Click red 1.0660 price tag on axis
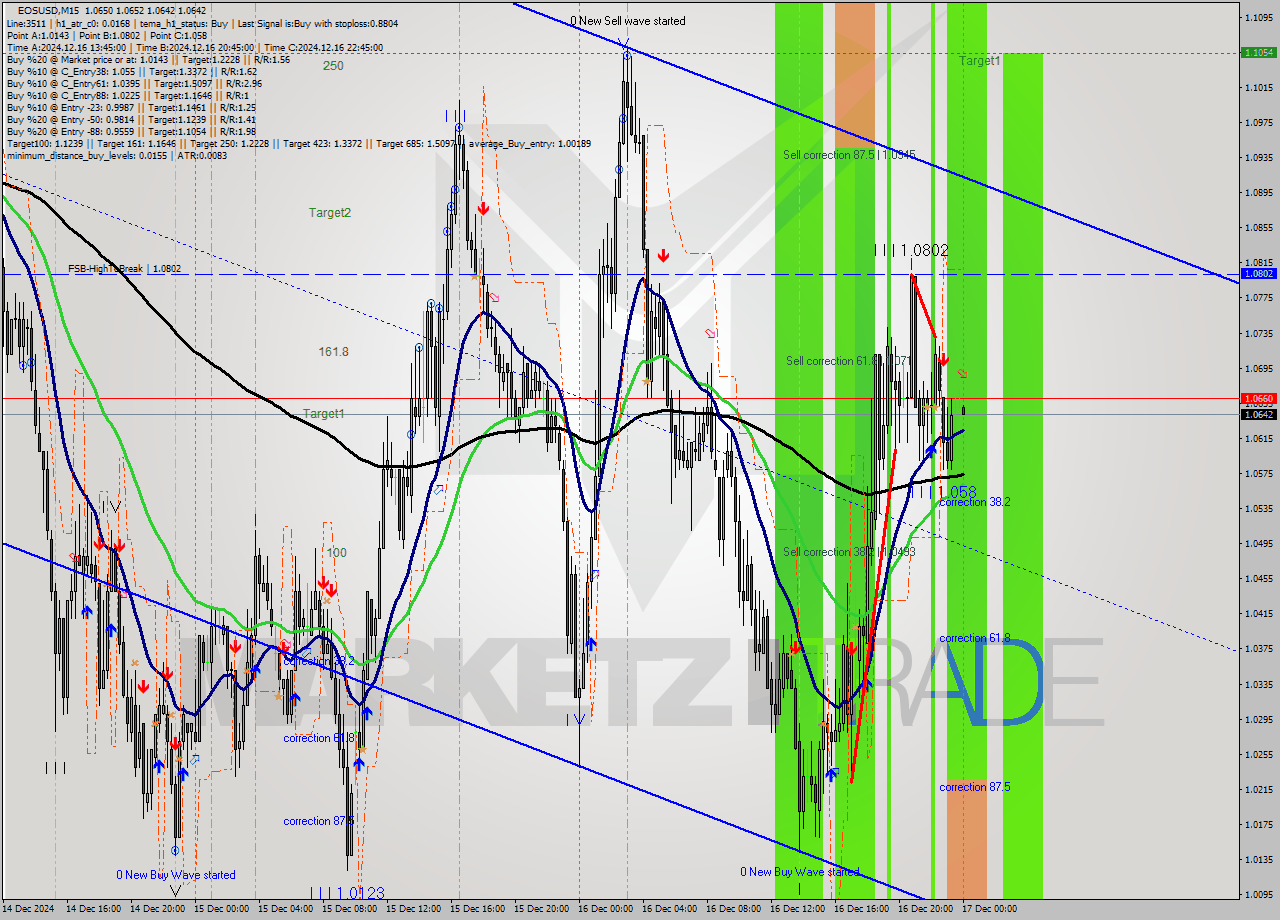Image resolution: width=1280 pixels, height=920 pixels. click(1257, 398)
